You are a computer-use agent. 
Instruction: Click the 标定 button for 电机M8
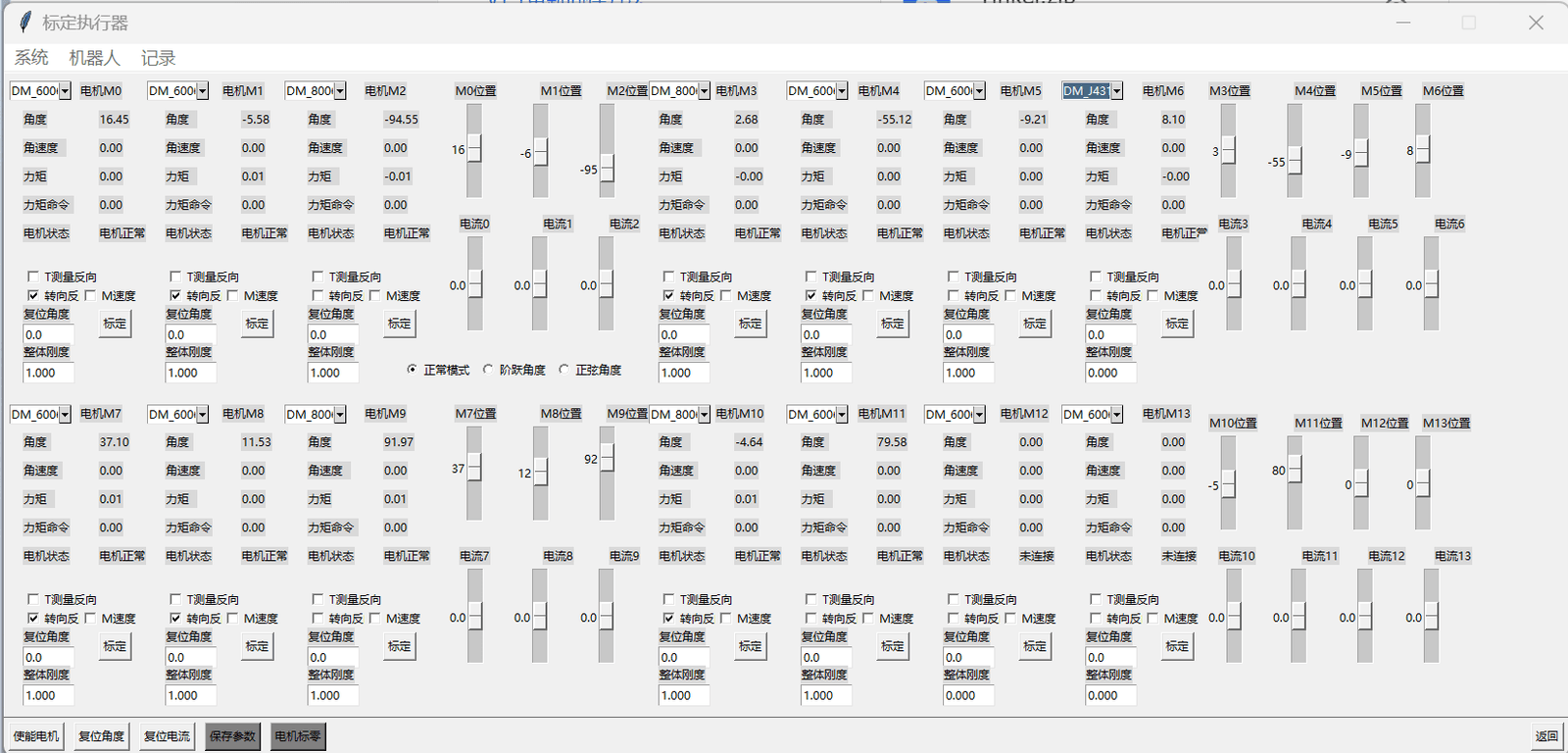pyautogui.click(x=257, y=646)
